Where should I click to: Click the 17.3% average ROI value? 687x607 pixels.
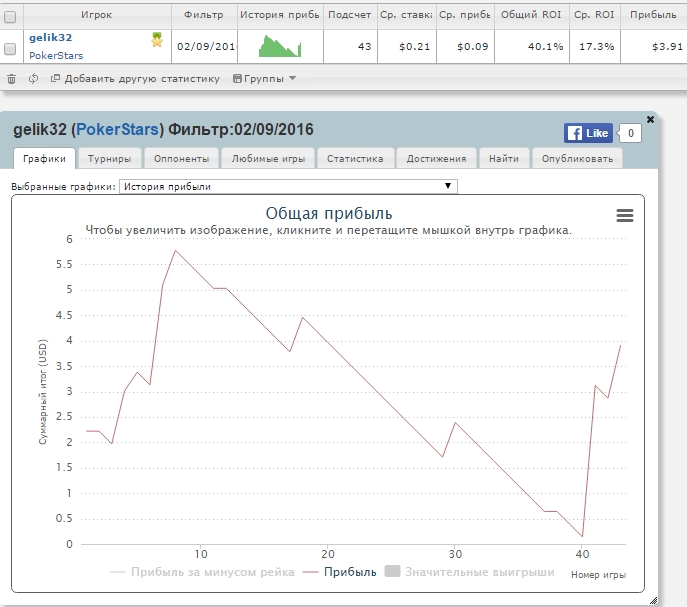597,46
